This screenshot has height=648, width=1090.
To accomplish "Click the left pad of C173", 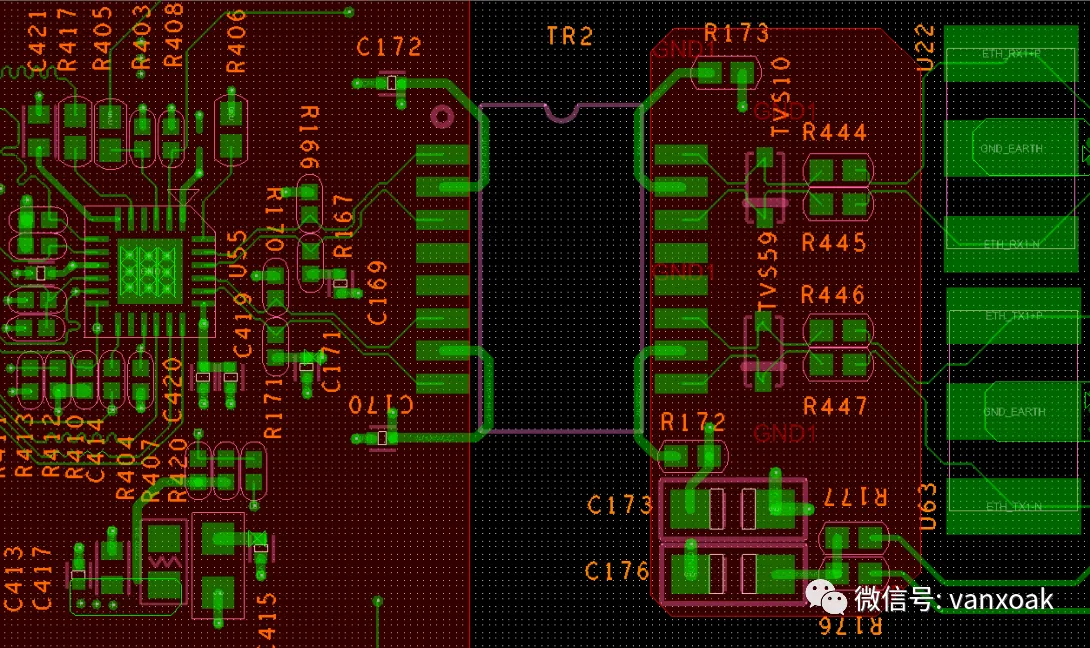I will point(688,508).
